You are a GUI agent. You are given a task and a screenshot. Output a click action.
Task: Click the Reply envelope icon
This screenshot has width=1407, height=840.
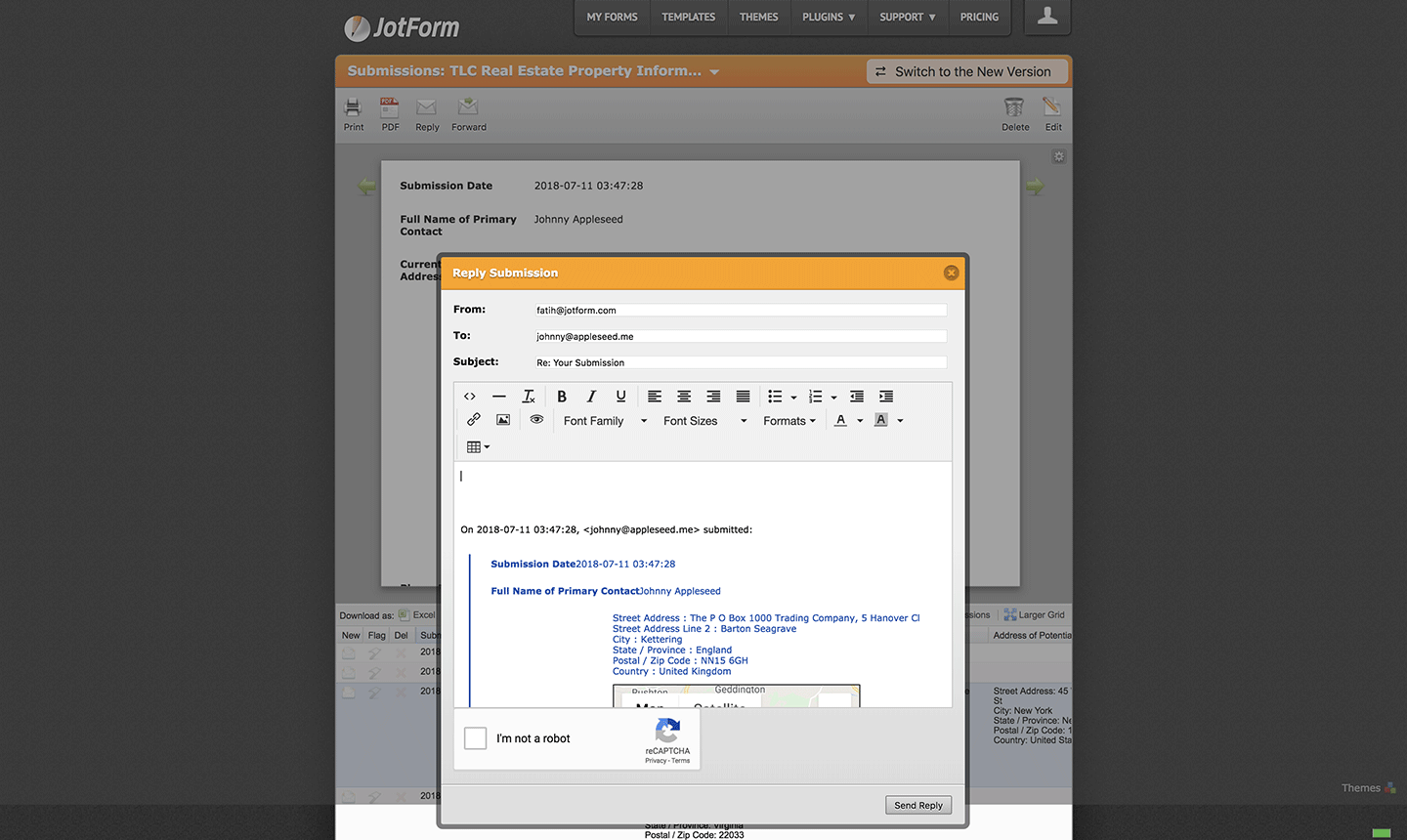tap(427, 114)
